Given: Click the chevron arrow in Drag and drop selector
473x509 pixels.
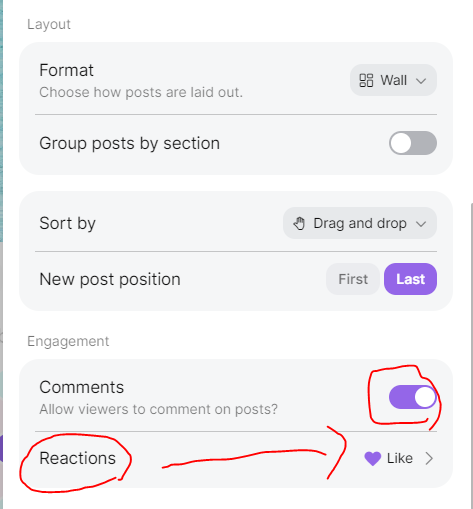Looking at the screenshot, I should [421, 224].
